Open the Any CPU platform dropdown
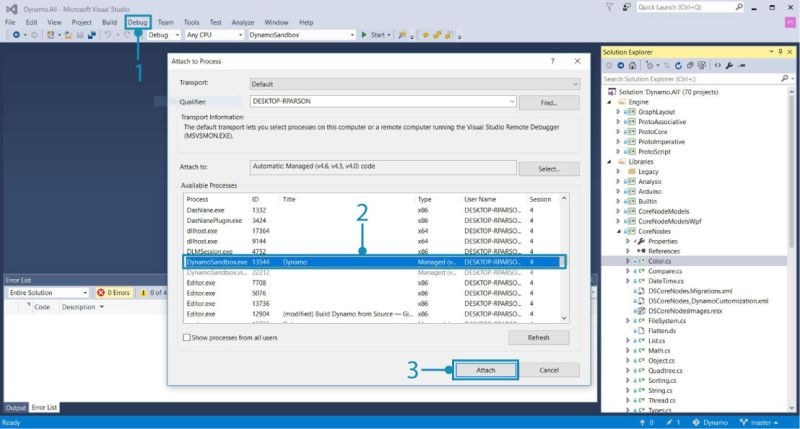 [240, 35]
